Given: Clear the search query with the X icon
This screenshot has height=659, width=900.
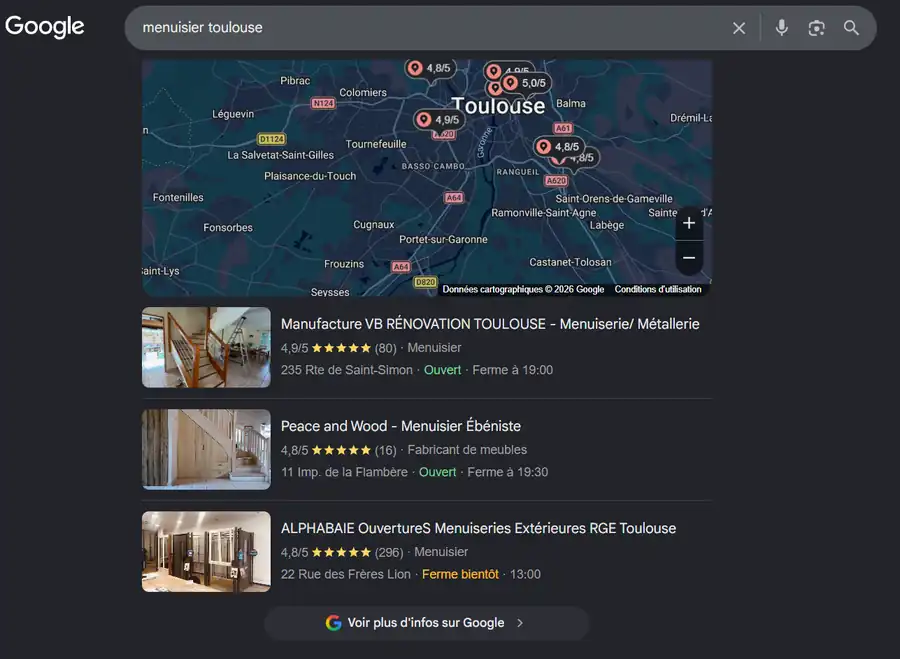Looking at the screenshot, I should [x=739, y=28].
